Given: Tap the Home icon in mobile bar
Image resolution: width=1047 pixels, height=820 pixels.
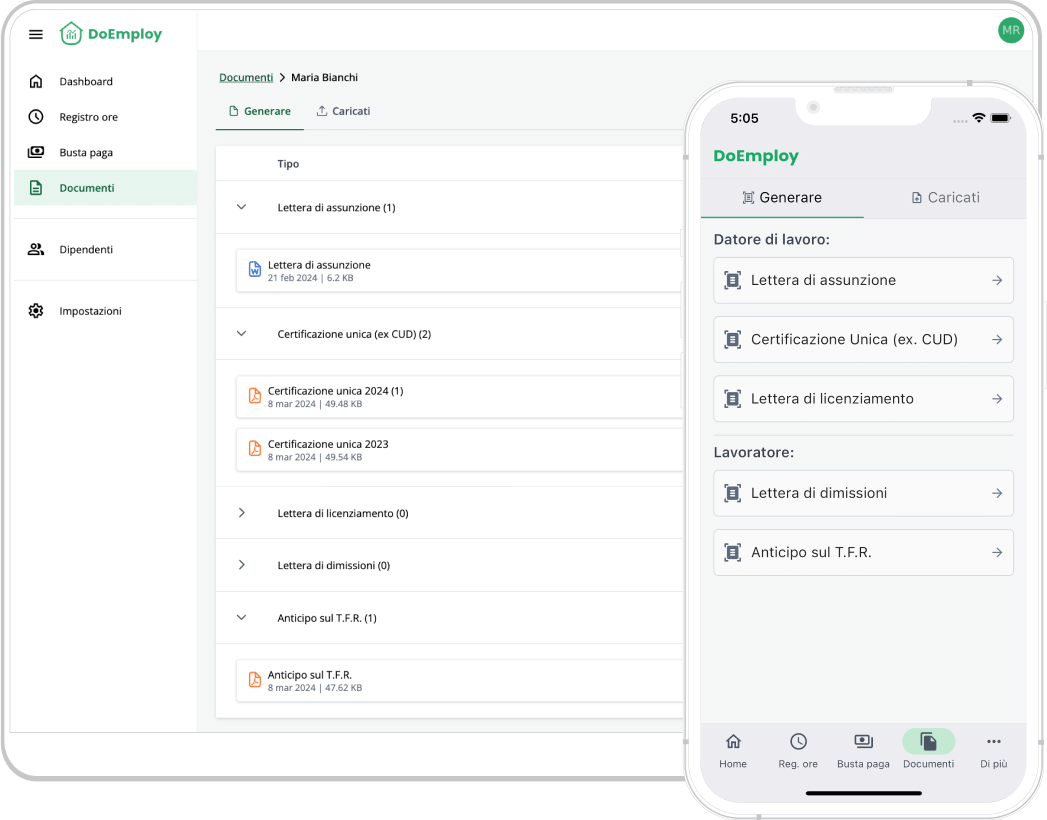Looking at the screenshot, I should point(733,742).
